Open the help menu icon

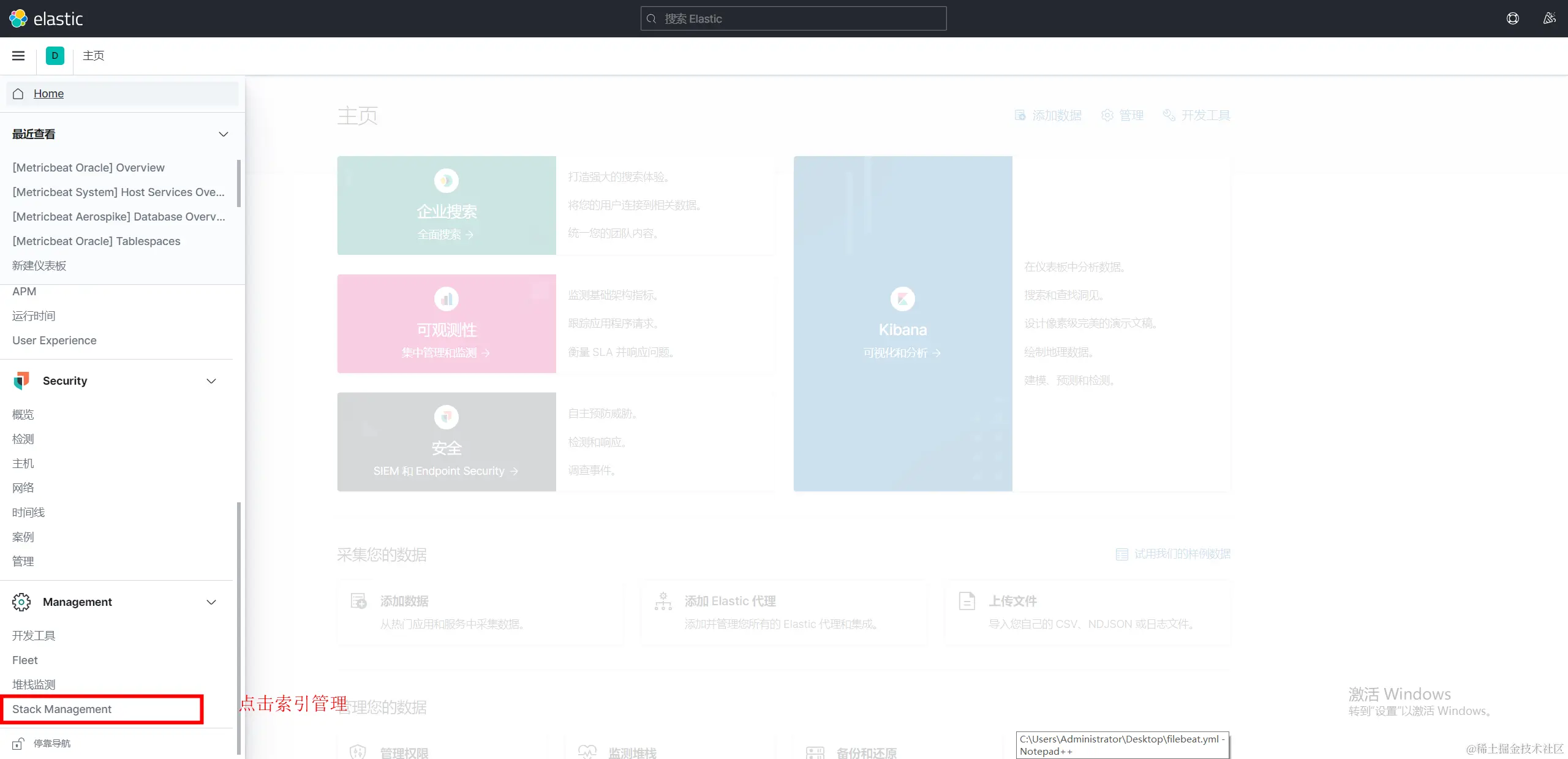[x=1512, y=18]
